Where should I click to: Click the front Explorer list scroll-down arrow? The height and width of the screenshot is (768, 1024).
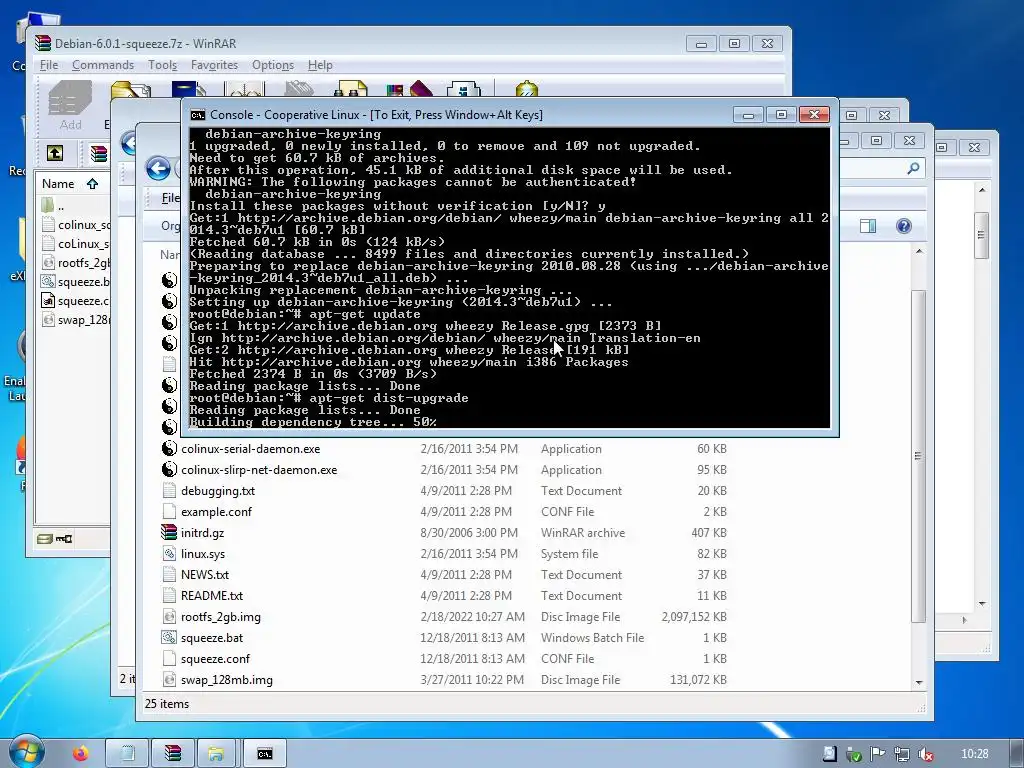[x=919, y=682]
